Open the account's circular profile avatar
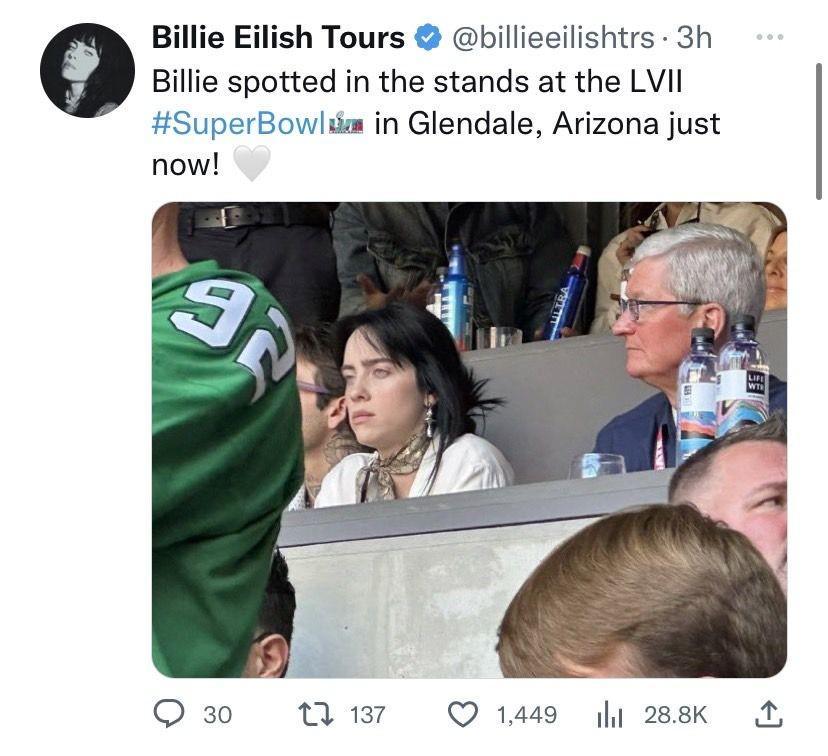This screenshot has width=828, height=756. tap(87, 70)
